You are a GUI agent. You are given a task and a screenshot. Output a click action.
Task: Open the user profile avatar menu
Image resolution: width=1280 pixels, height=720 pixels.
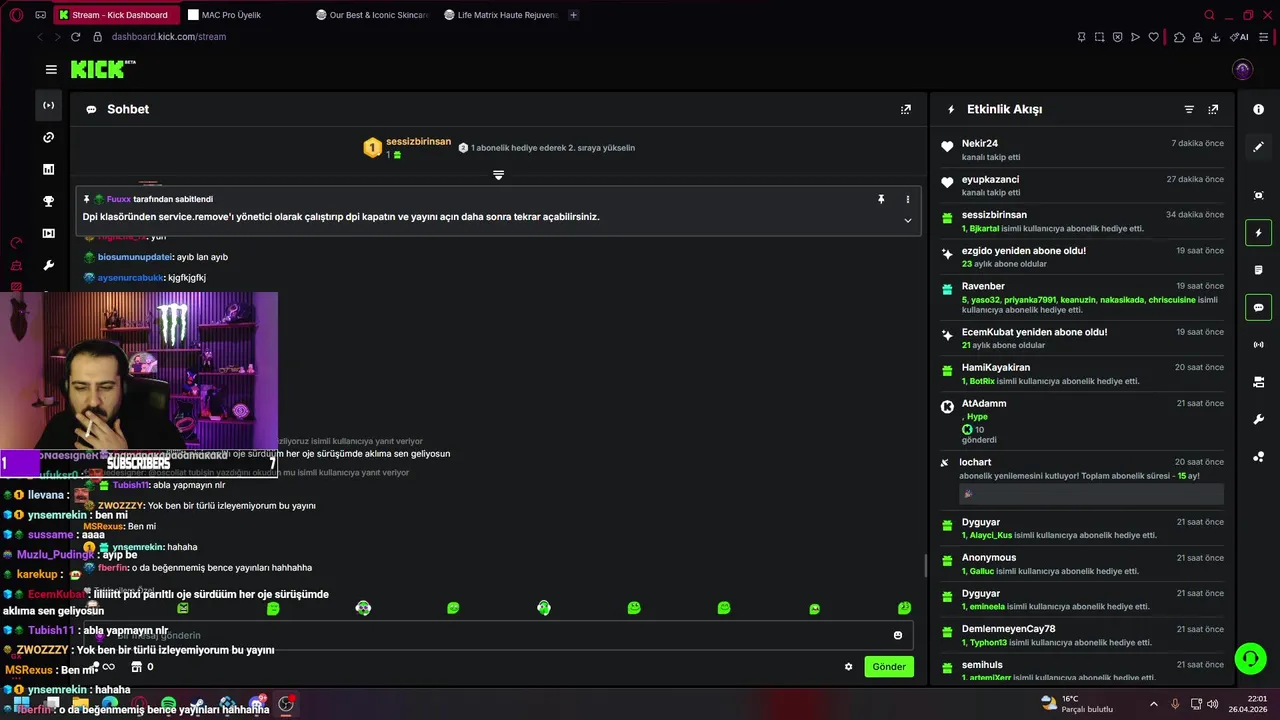click(1243, 69)
